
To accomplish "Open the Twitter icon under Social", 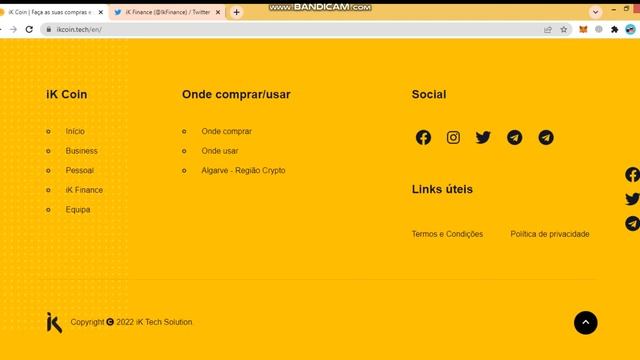I will [483, 138].
